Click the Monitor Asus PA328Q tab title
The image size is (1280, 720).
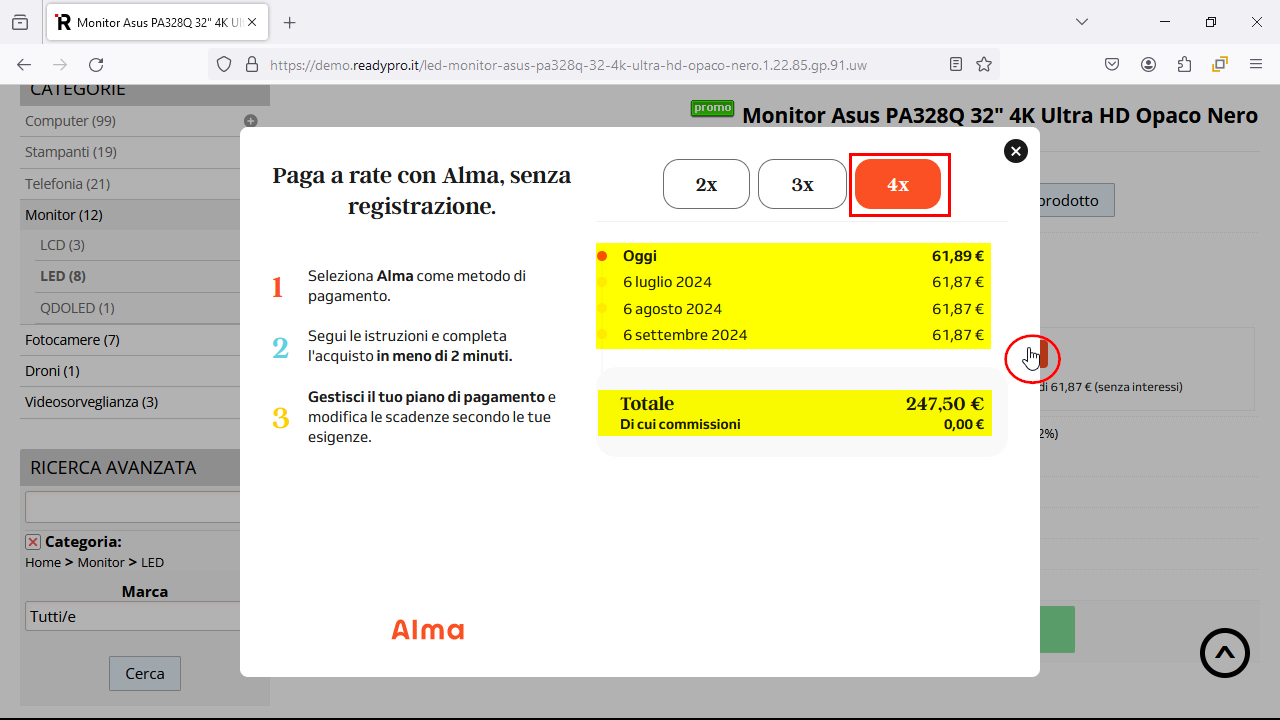[159, 22]
